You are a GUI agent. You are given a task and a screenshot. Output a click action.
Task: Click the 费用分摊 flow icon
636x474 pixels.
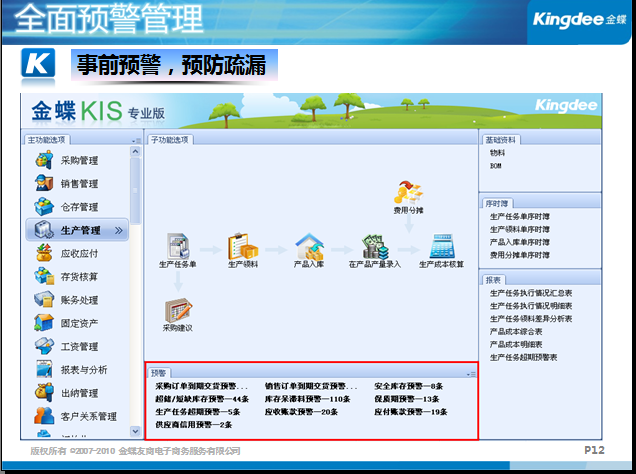408,193
